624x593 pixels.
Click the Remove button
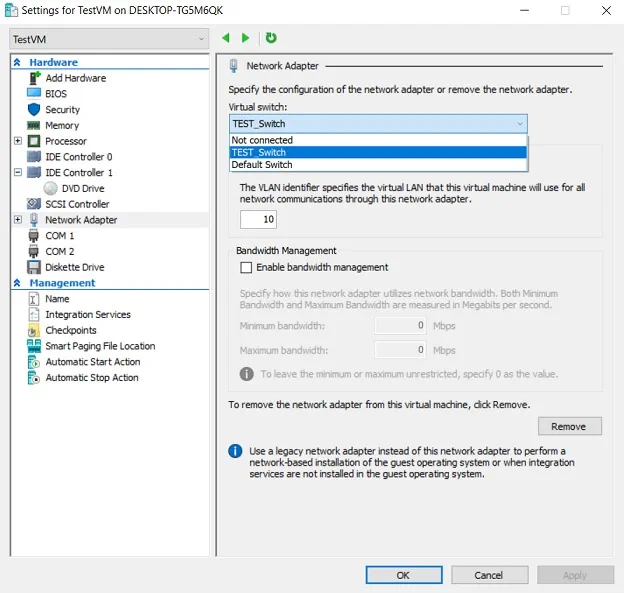tap(568, 426)
